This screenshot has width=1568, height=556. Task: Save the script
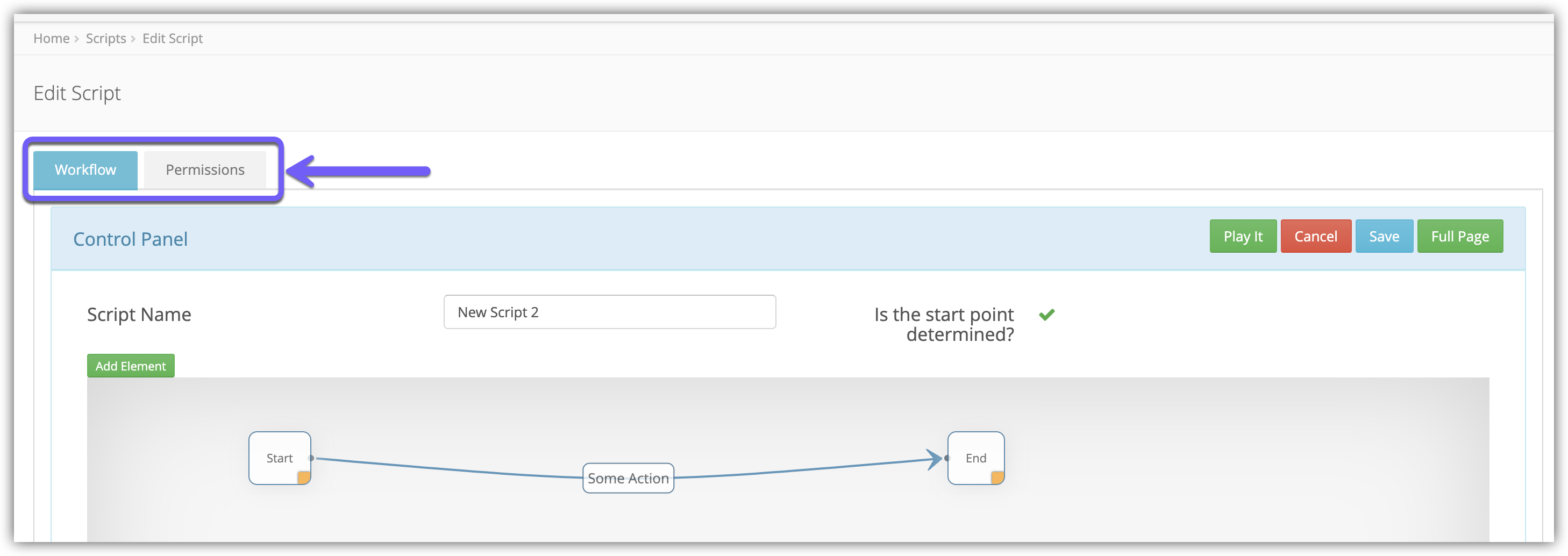[1384, 236]
